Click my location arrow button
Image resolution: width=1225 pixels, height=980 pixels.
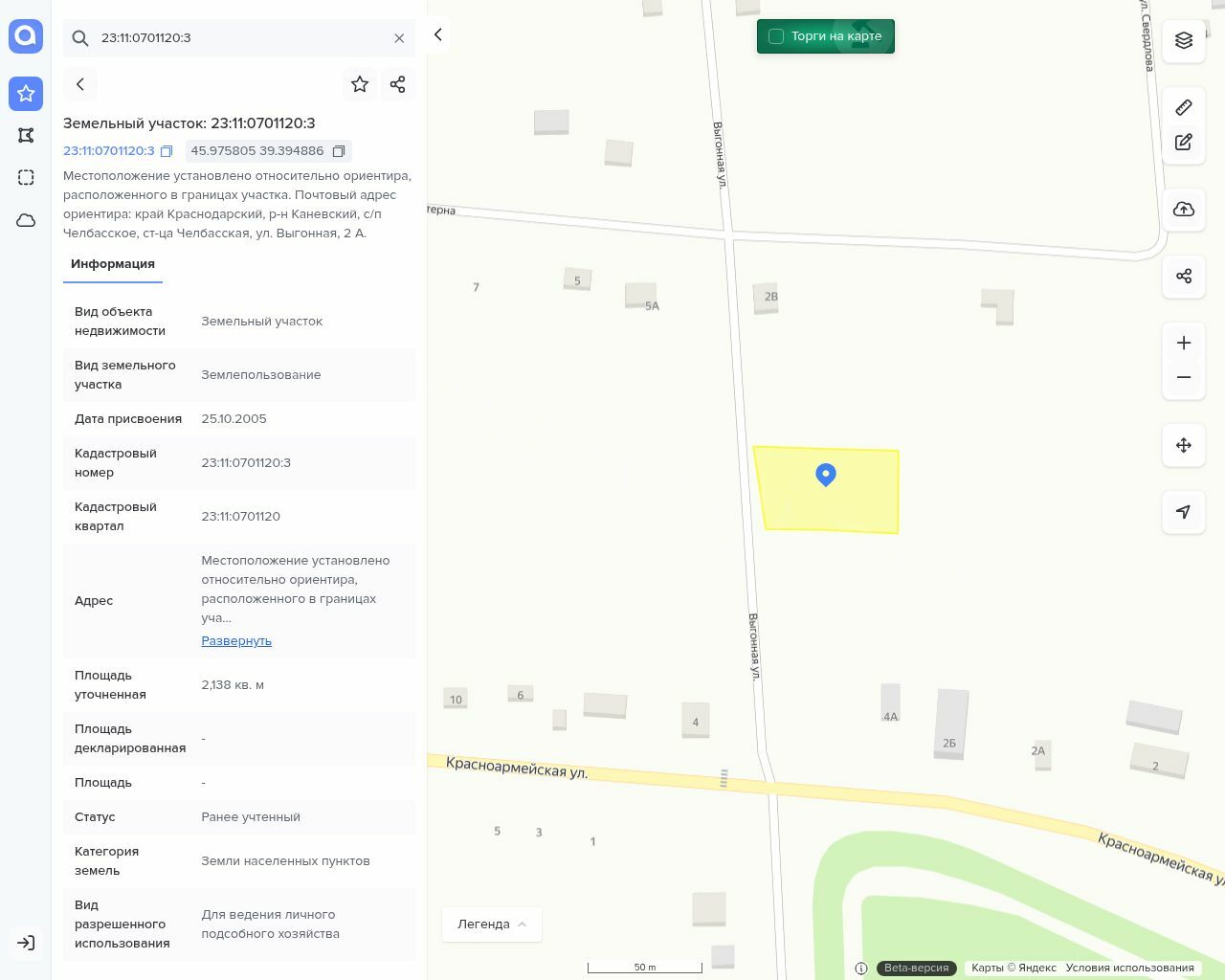[x=1184, y=512]
